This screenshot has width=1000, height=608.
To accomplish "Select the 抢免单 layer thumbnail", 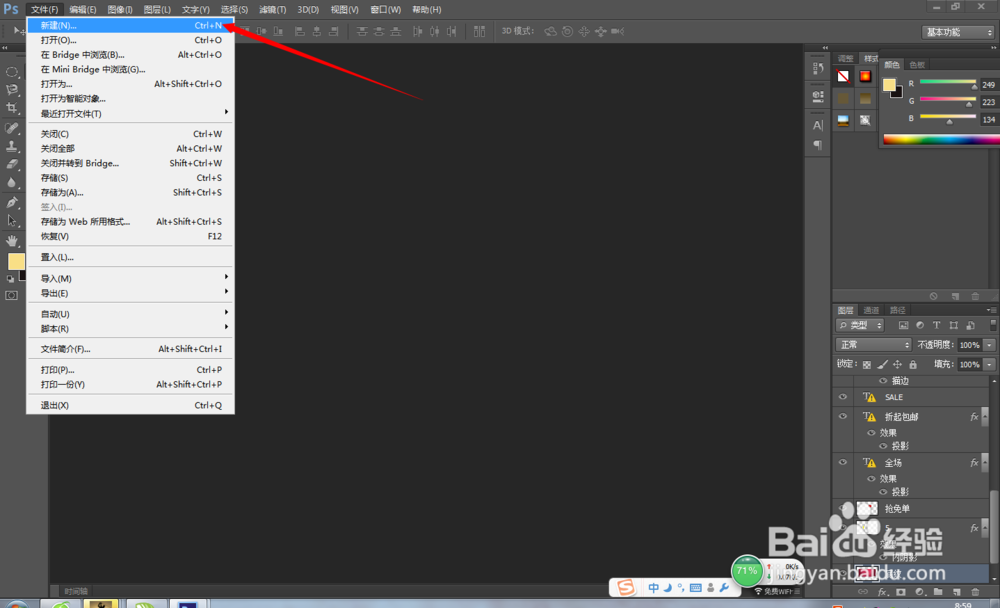I will click(867, 508).
